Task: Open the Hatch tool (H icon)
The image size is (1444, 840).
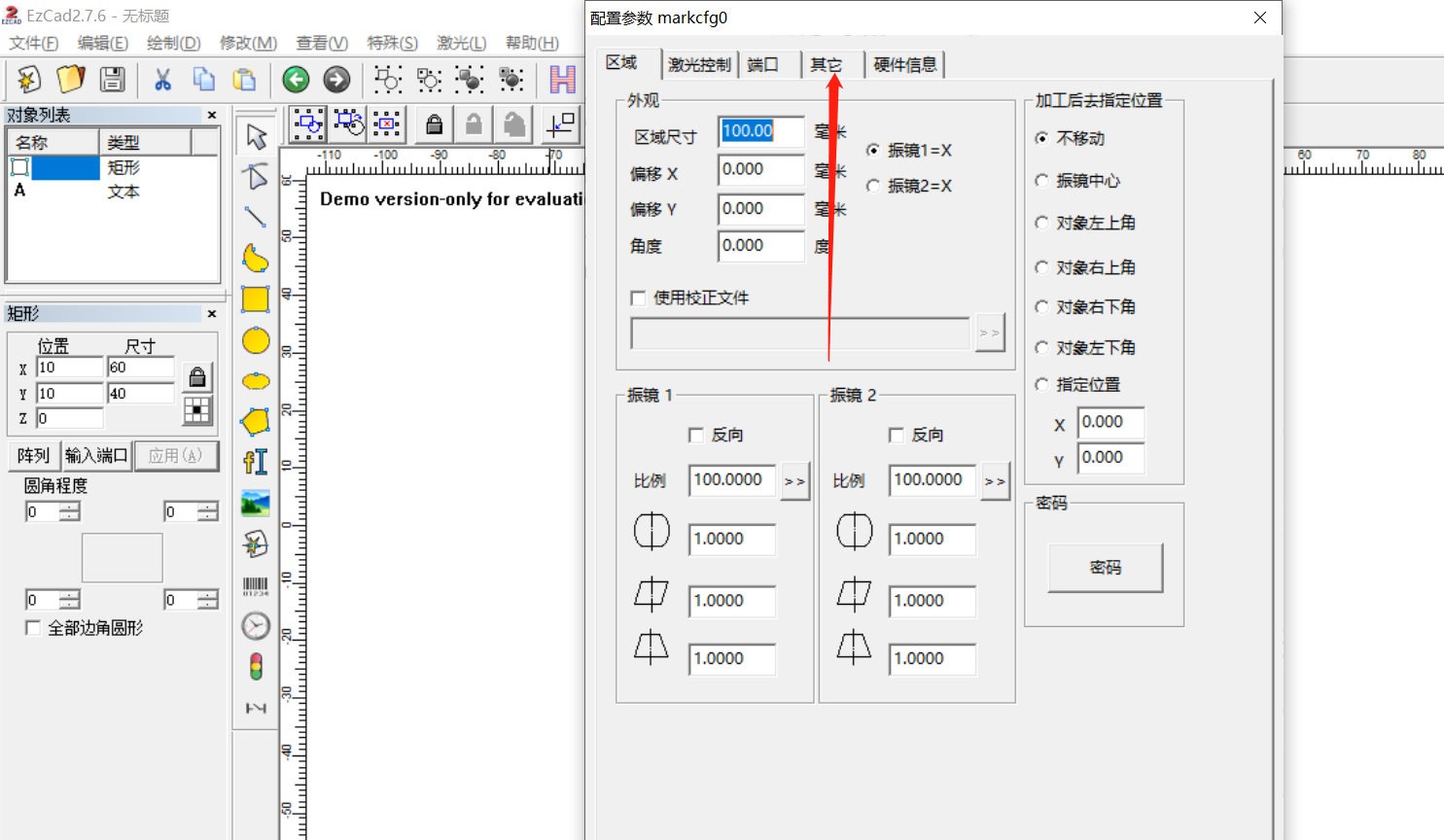Action: [x=562, y=80]
